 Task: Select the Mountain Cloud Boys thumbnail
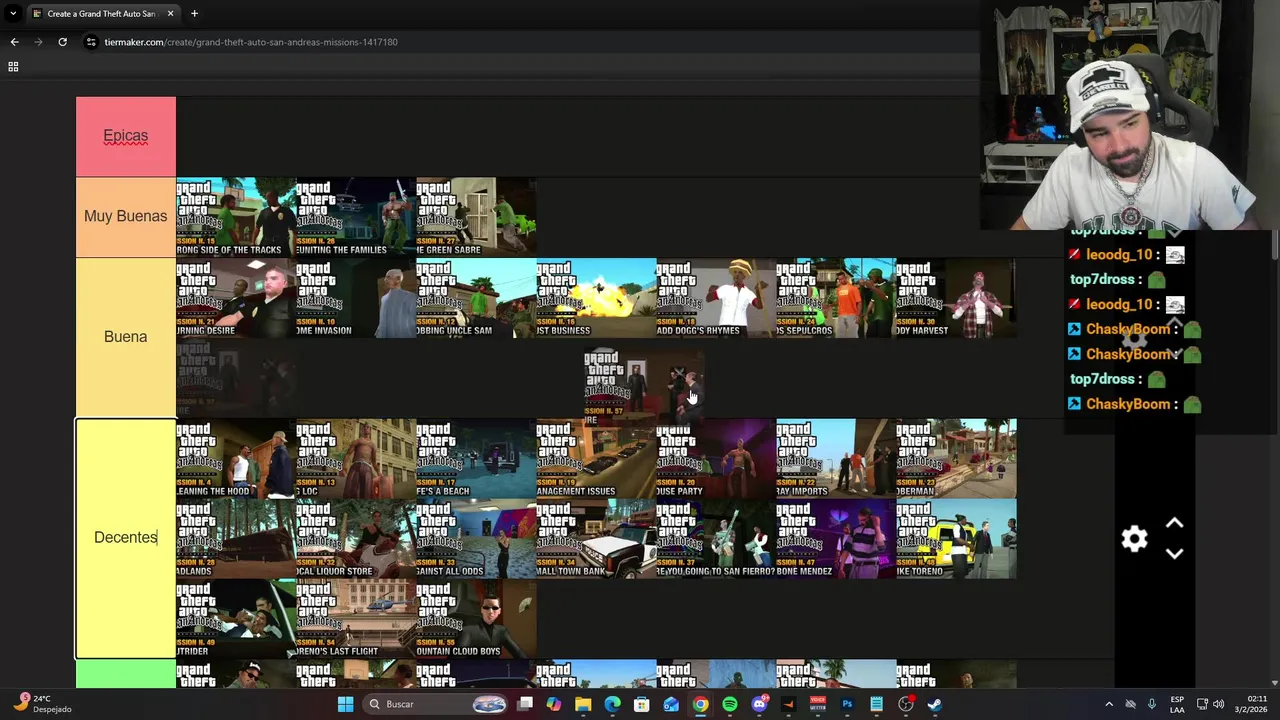pos(476,619)
